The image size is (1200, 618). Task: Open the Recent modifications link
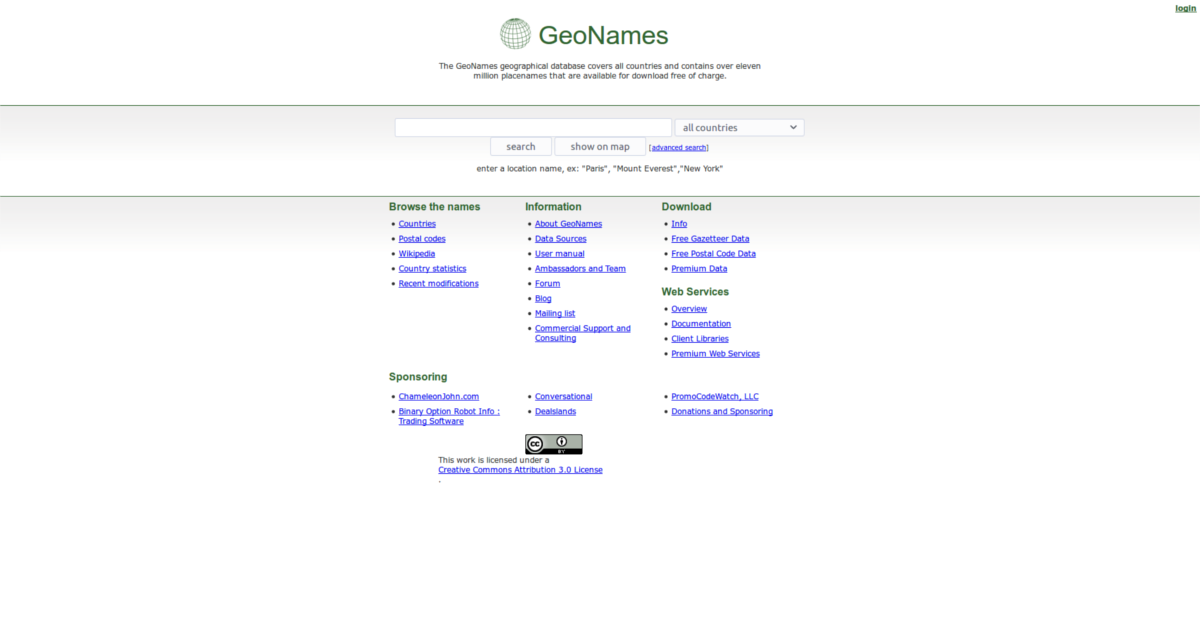[438, 284]
